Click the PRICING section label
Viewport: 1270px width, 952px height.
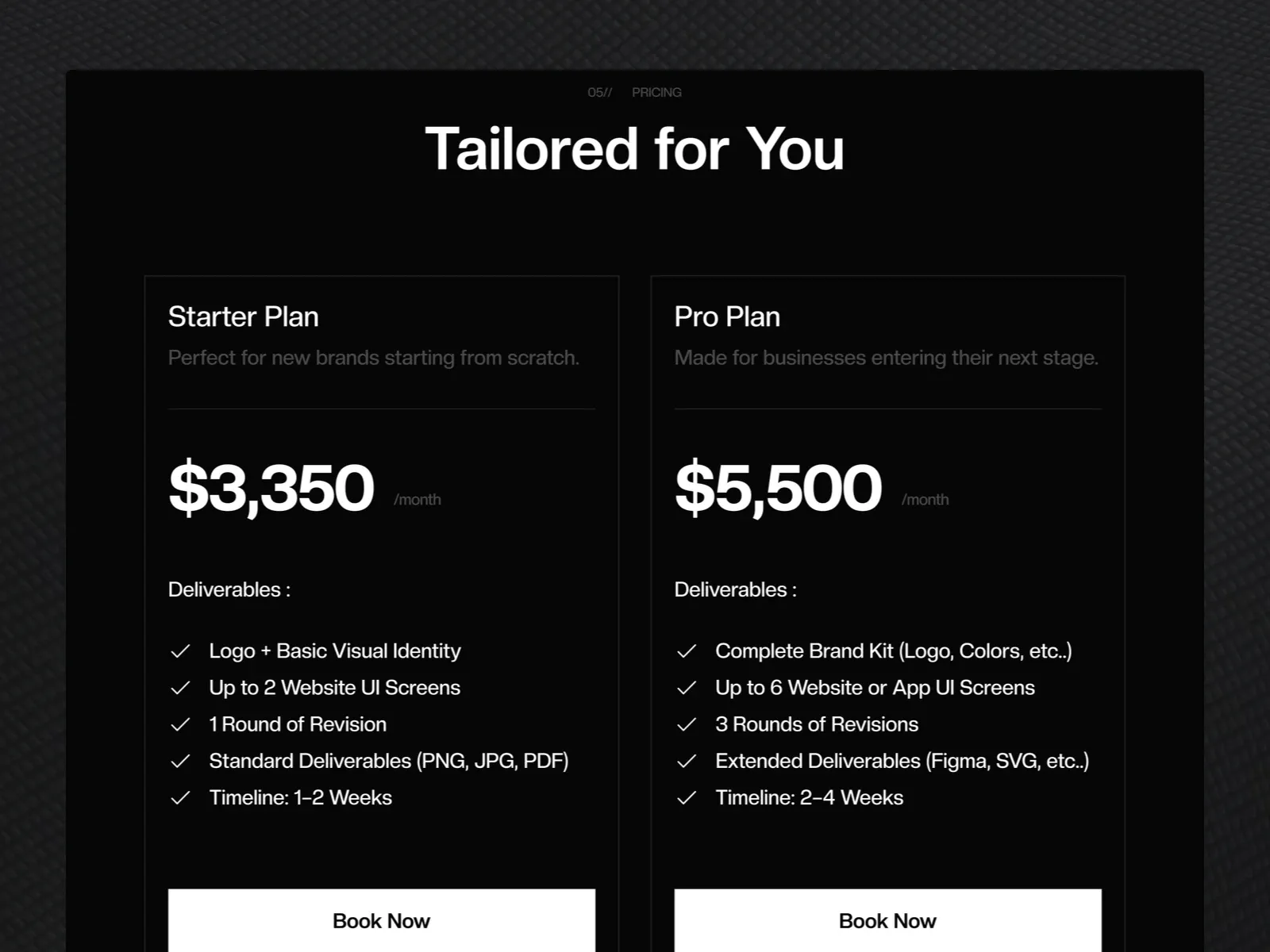coord(656,92)
